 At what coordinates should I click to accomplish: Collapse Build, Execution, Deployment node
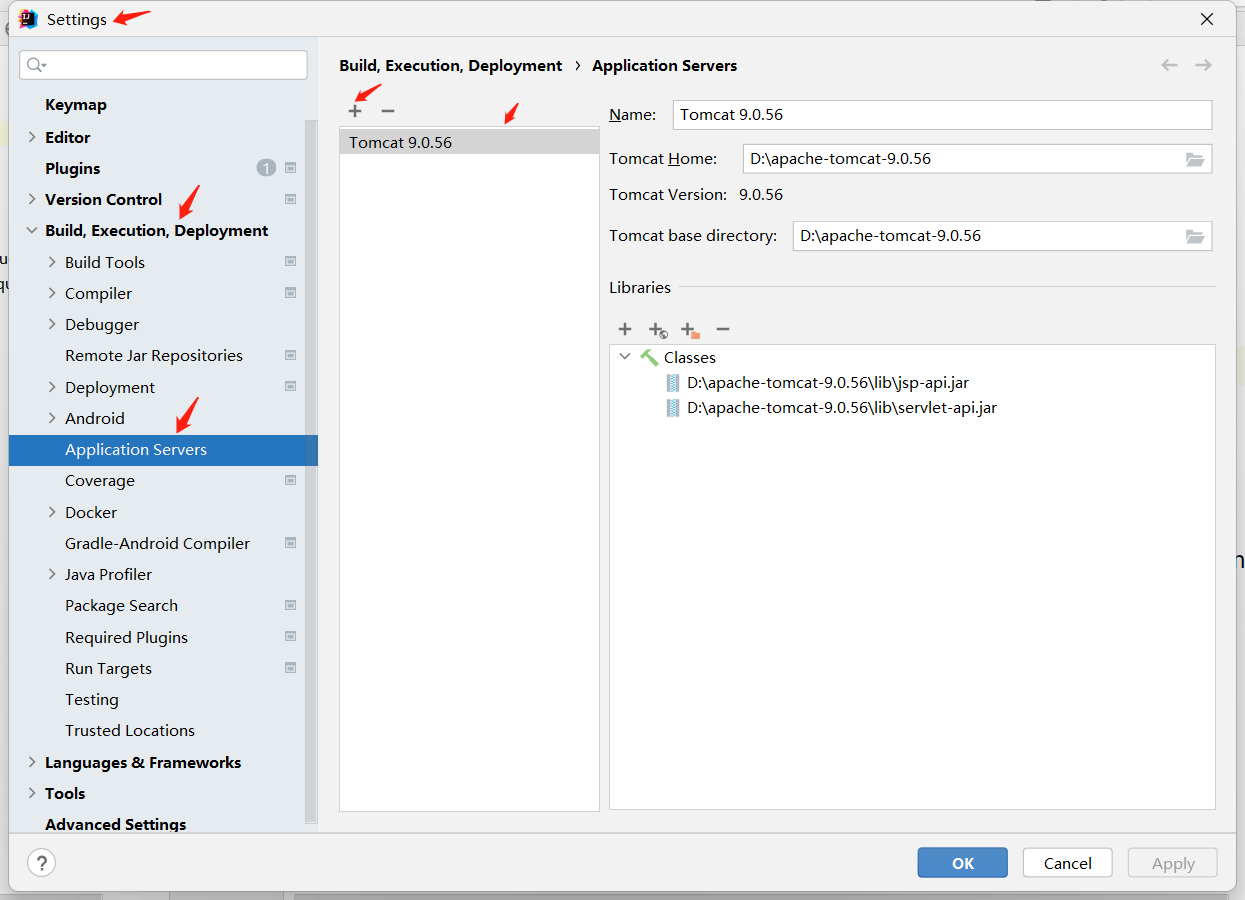click(32, 231)
